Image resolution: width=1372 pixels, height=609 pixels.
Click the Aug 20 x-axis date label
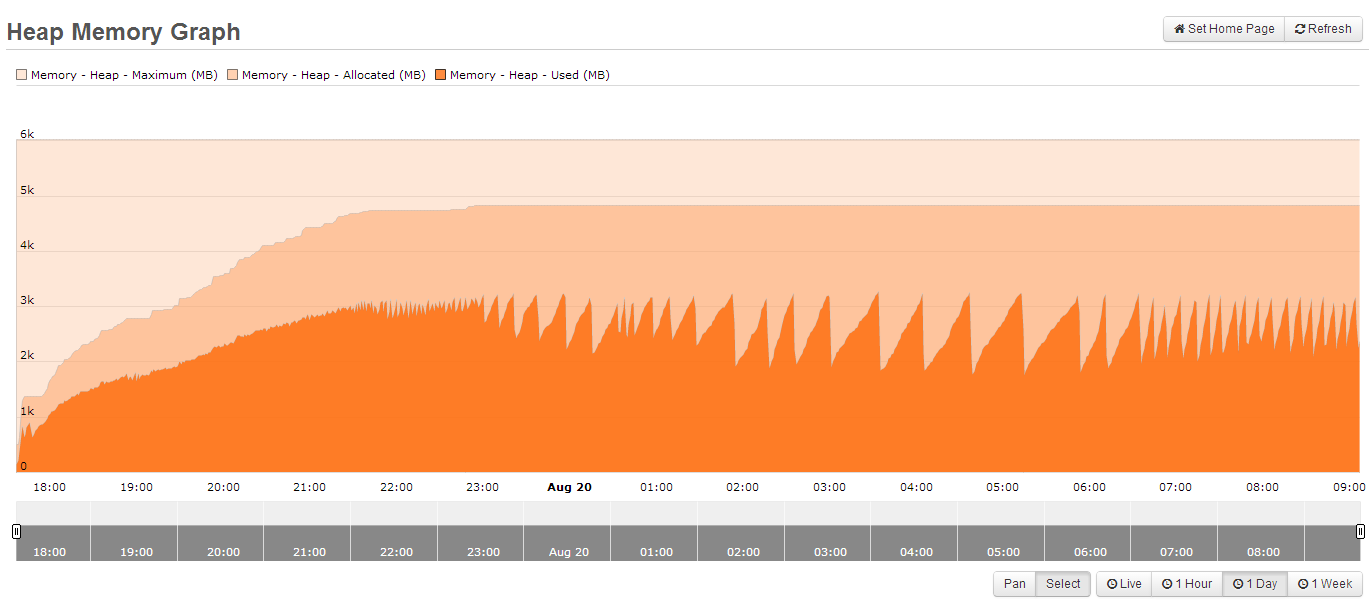(x=569, y=487)
